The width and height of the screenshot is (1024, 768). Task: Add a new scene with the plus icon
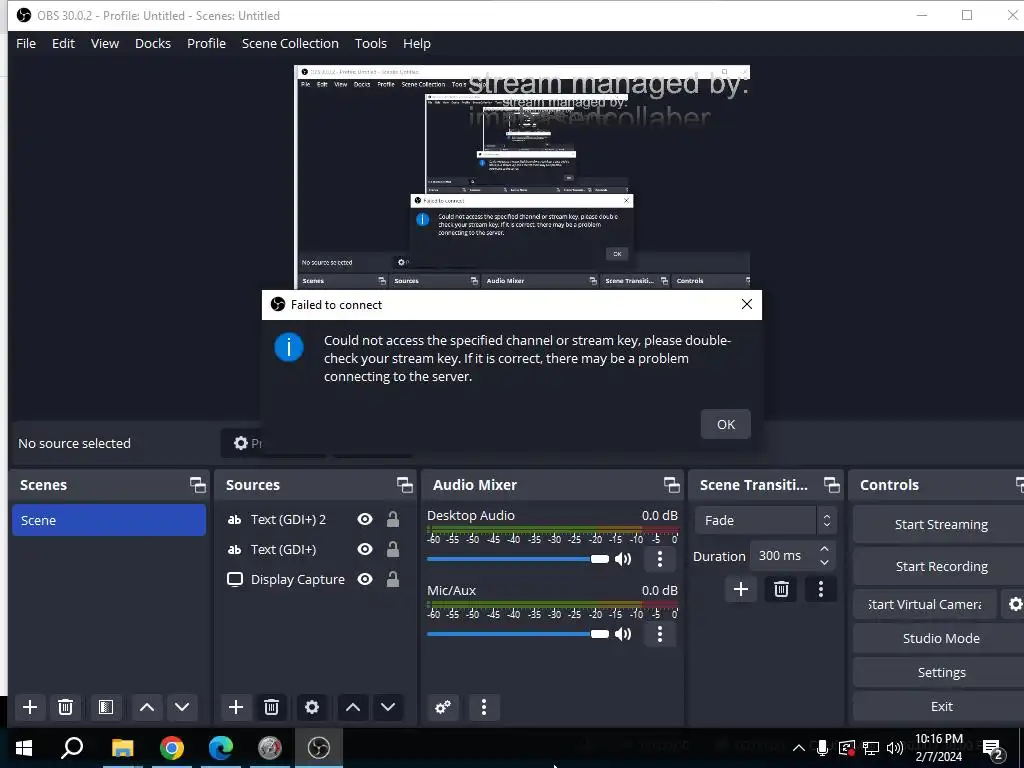(29, 707)
